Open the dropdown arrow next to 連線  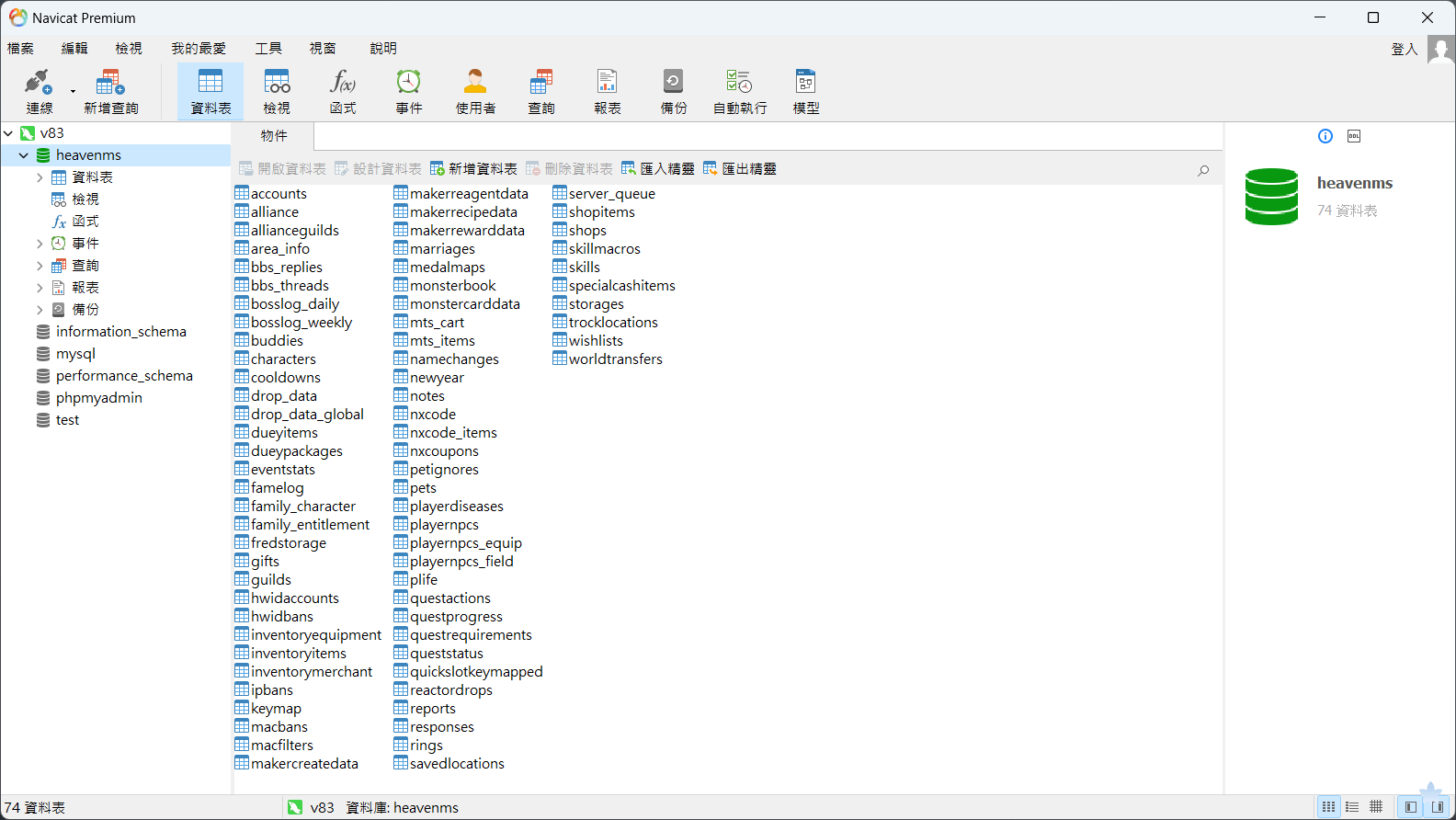point(73,91)
